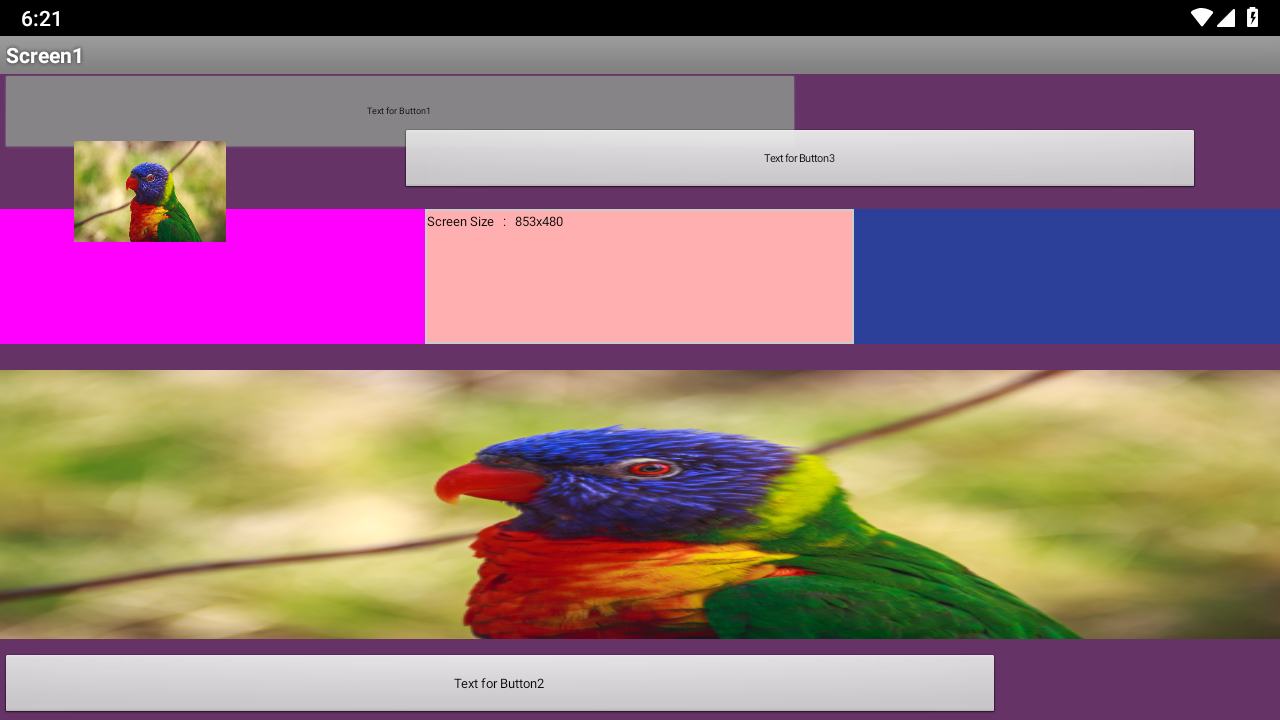This screenshot has height=720, width=1280.
Task: Tap the cellular signal strength icon
Action: point(1226,18)
